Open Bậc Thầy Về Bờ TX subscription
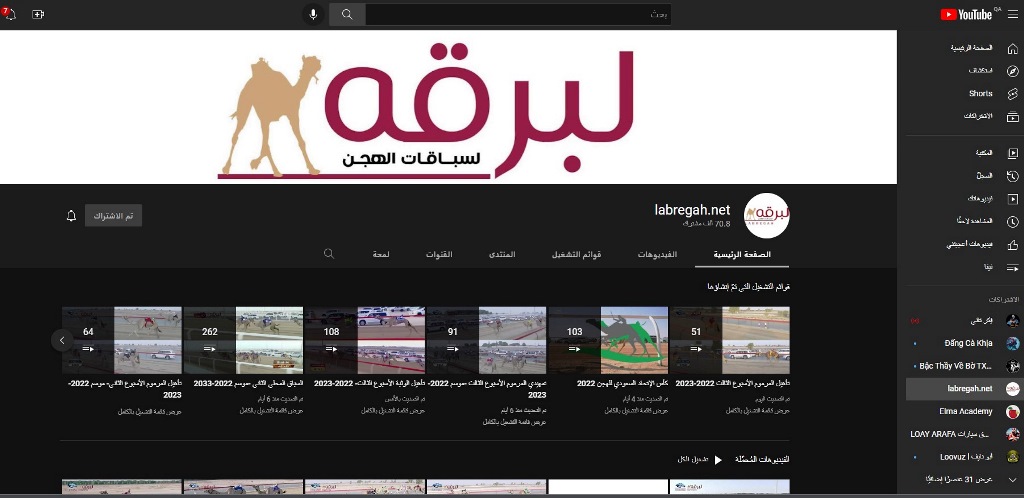Viewport: 1024px width, 498px height. 965,366
